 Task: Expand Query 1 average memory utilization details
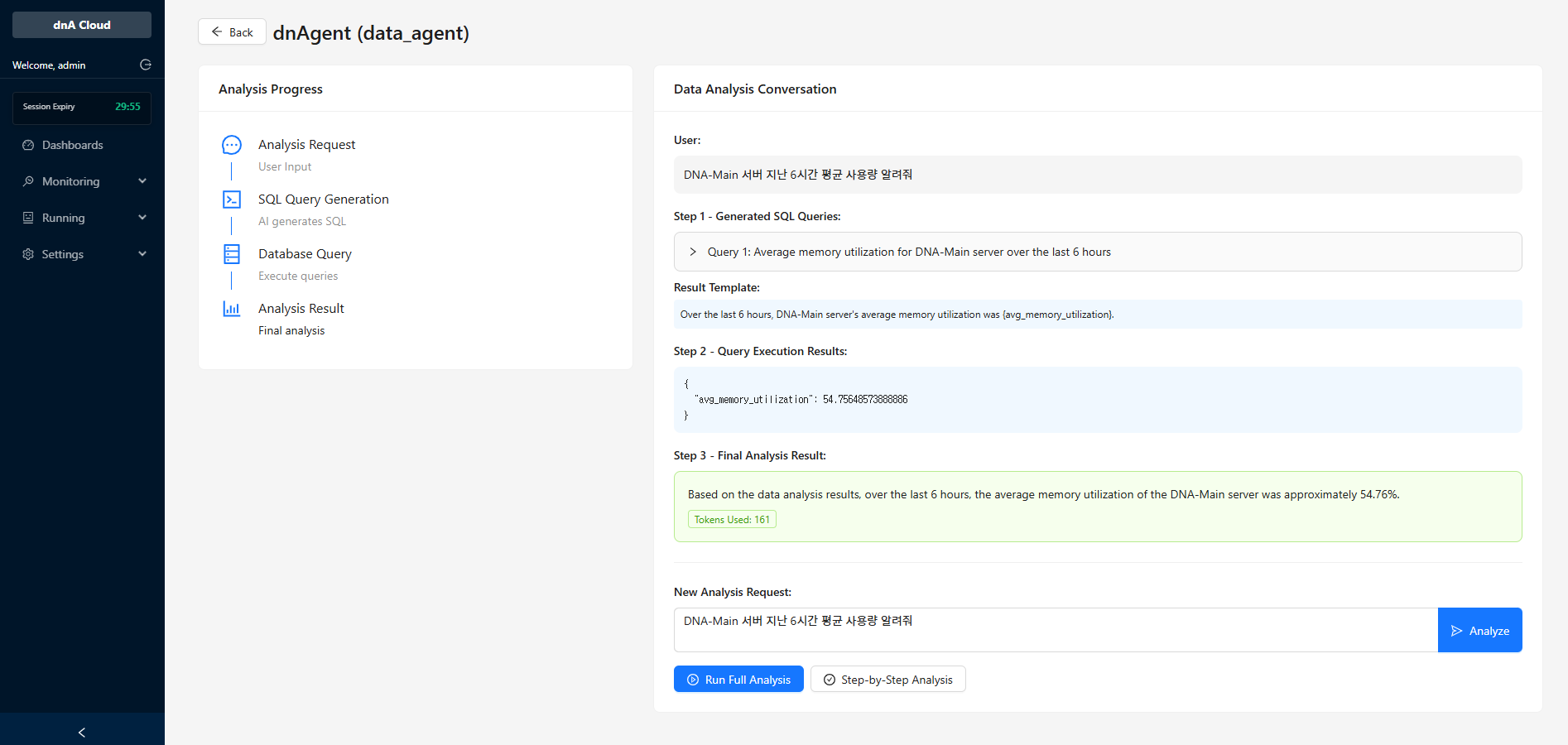pos(693,252)
